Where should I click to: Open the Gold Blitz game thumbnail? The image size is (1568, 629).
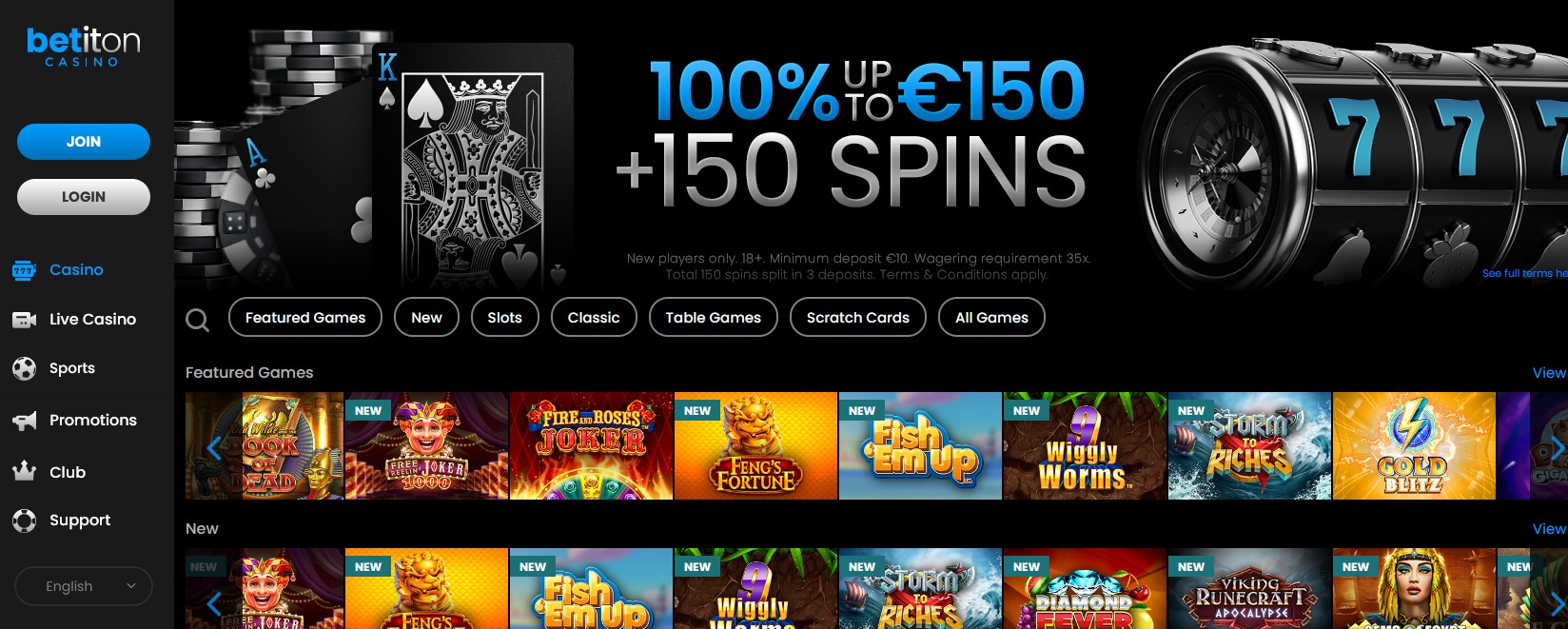1414,446
